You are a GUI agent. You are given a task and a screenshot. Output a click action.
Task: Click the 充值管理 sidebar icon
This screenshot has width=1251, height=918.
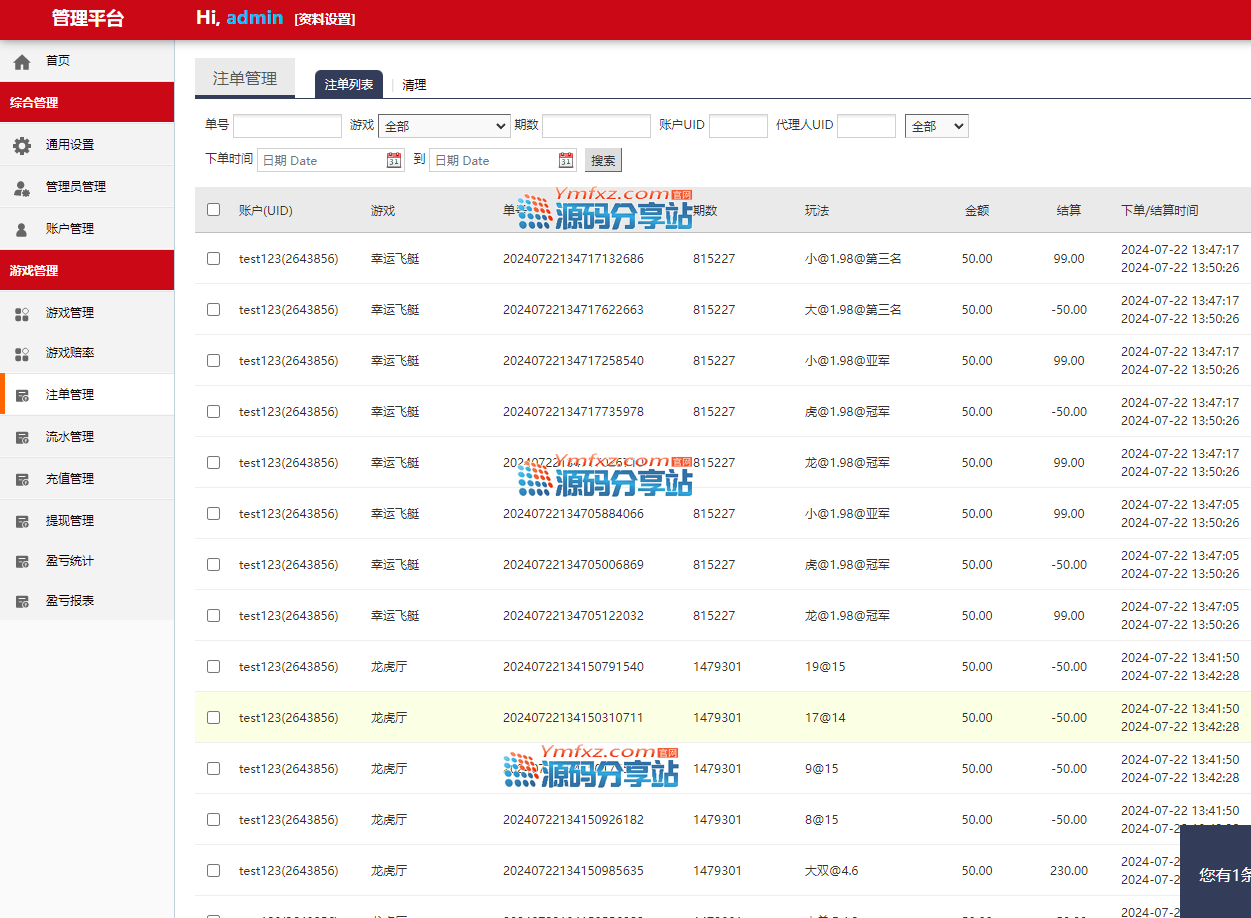(22, 480)
